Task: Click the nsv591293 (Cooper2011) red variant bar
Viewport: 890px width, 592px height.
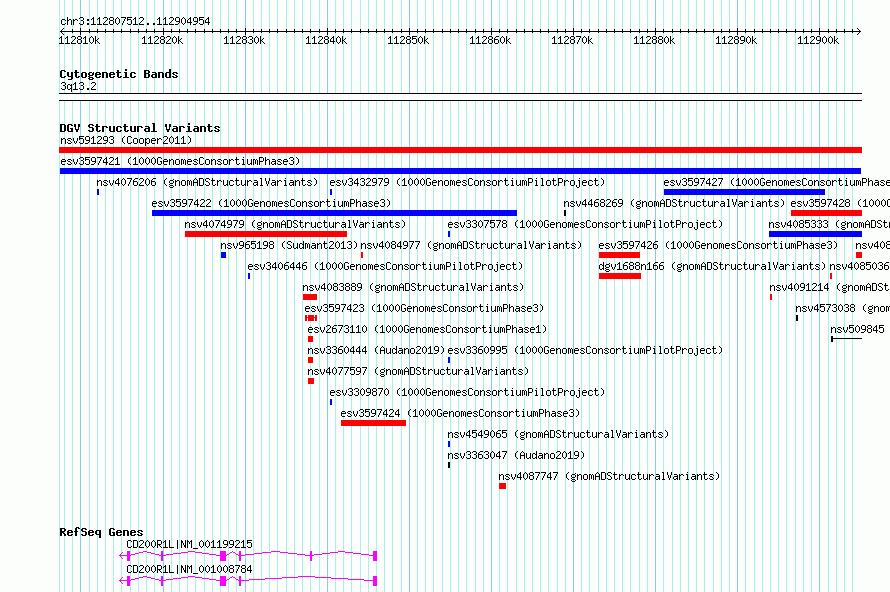Action: (460, 150)
